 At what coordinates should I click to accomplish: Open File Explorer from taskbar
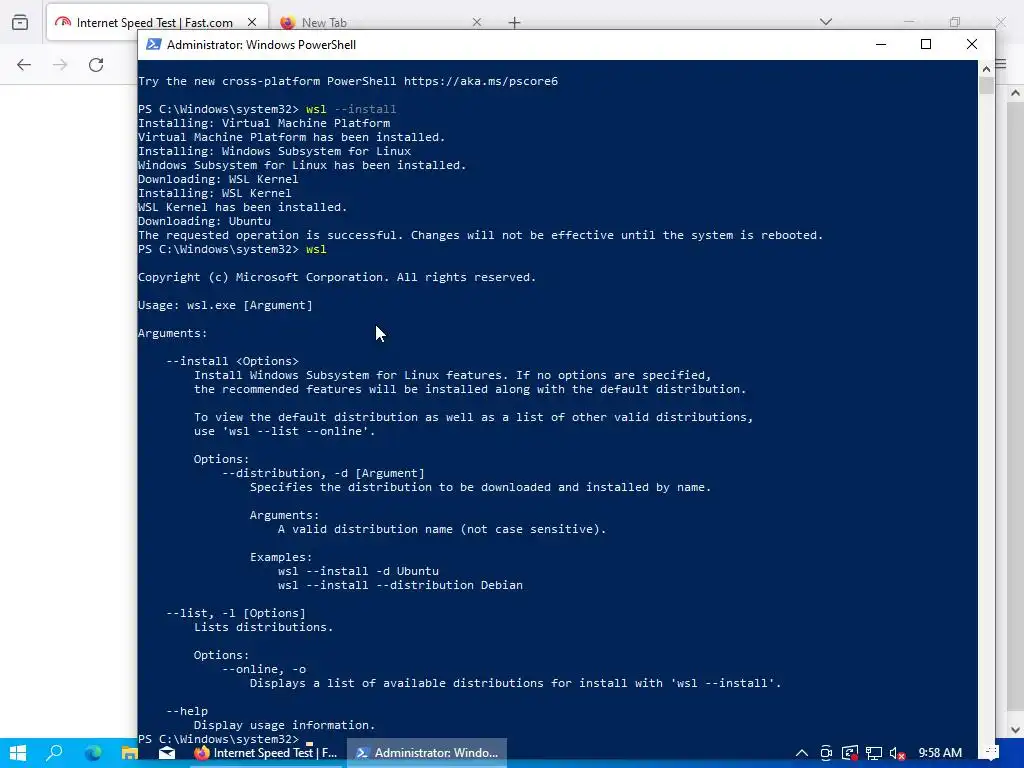pos(129,753)
